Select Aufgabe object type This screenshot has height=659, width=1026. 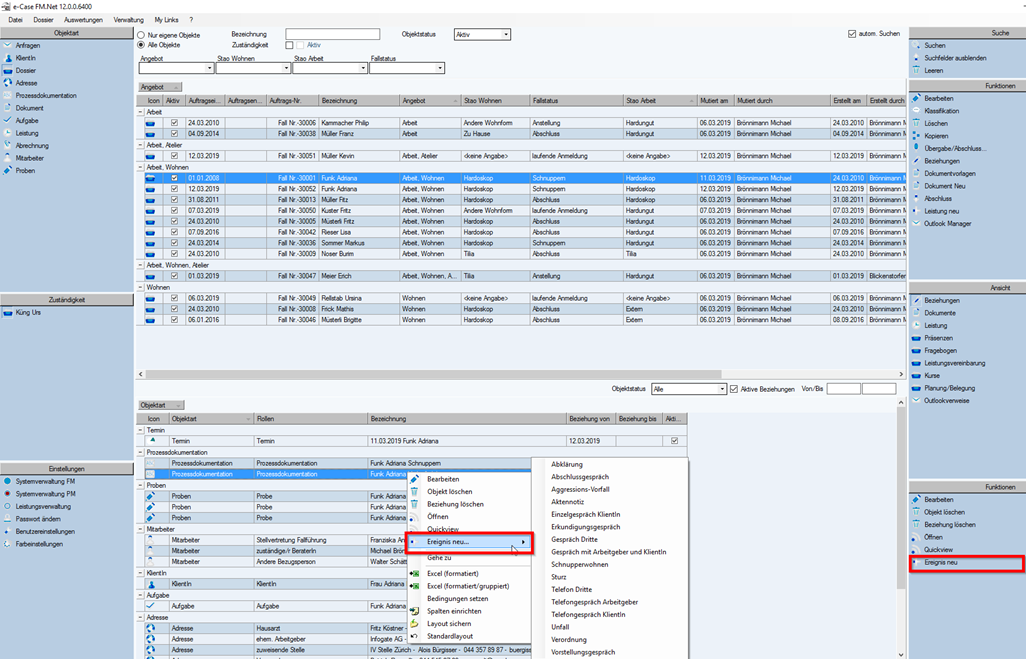tap(27, 120)
